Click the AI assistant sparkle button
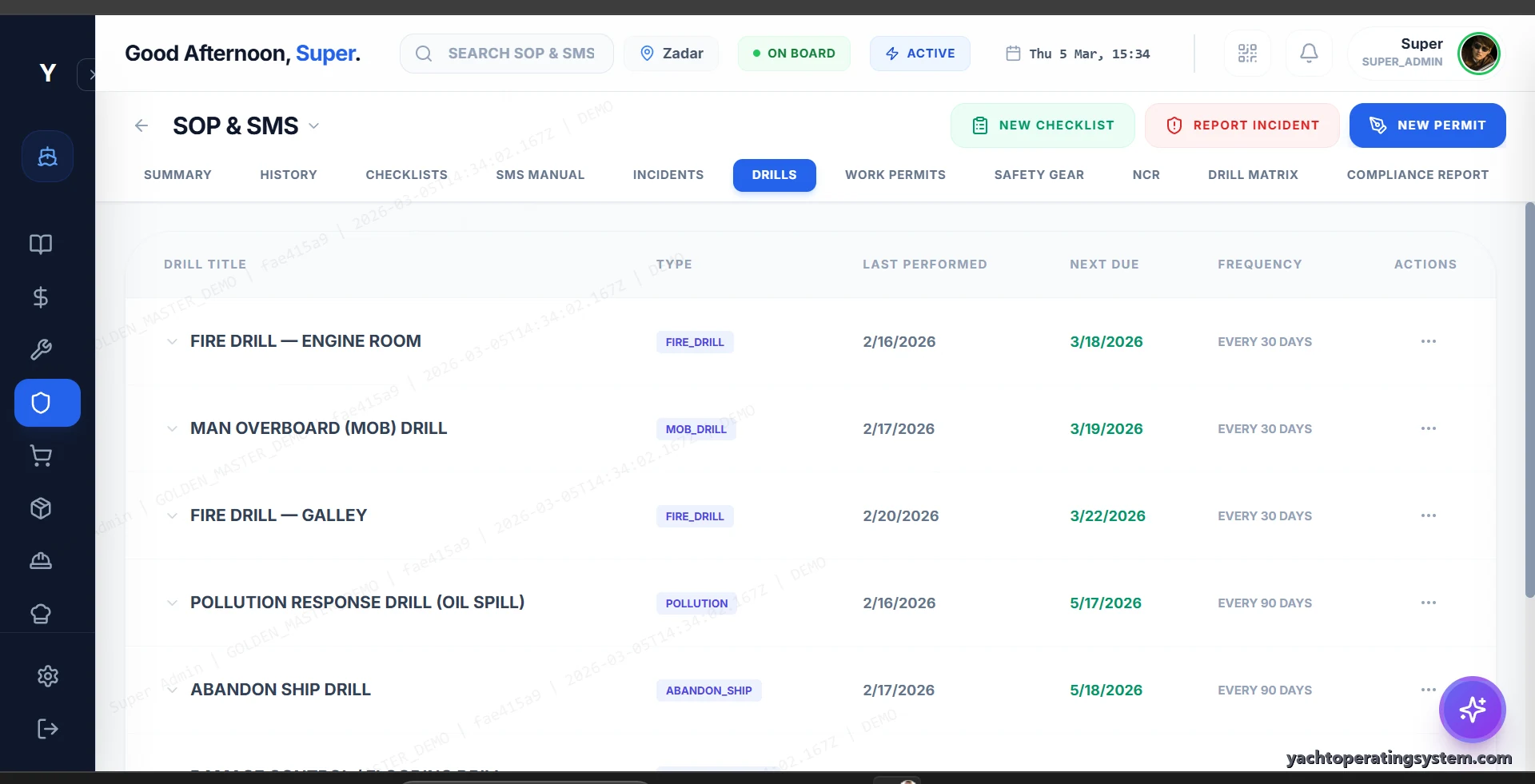Image resolution: width=1535 pixels, height=784 pixels. [1472, 709]
